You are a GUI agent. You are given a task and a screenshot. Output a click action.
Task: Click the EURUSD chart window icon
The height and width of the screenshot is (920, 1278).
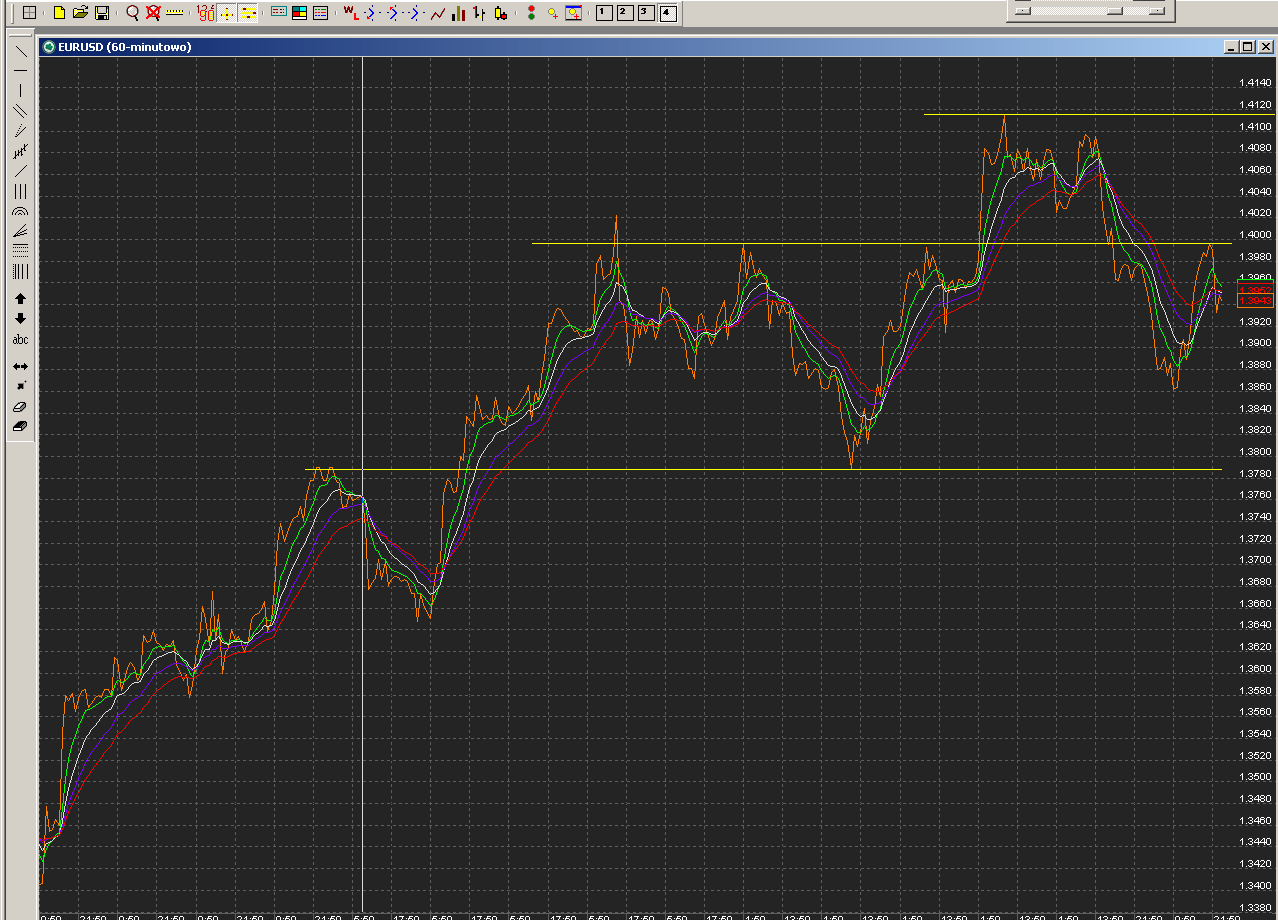click(47, 47)
